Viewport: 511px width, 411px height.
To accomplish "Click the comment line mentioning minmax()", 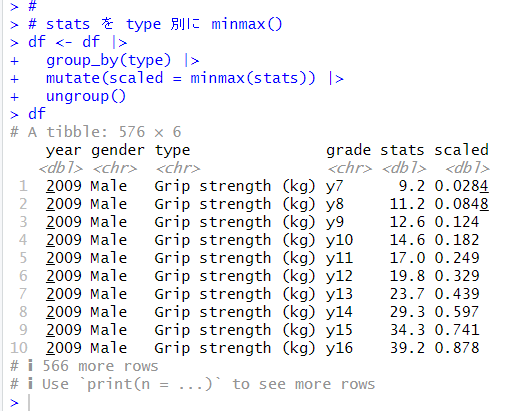I will coord(155,24).
